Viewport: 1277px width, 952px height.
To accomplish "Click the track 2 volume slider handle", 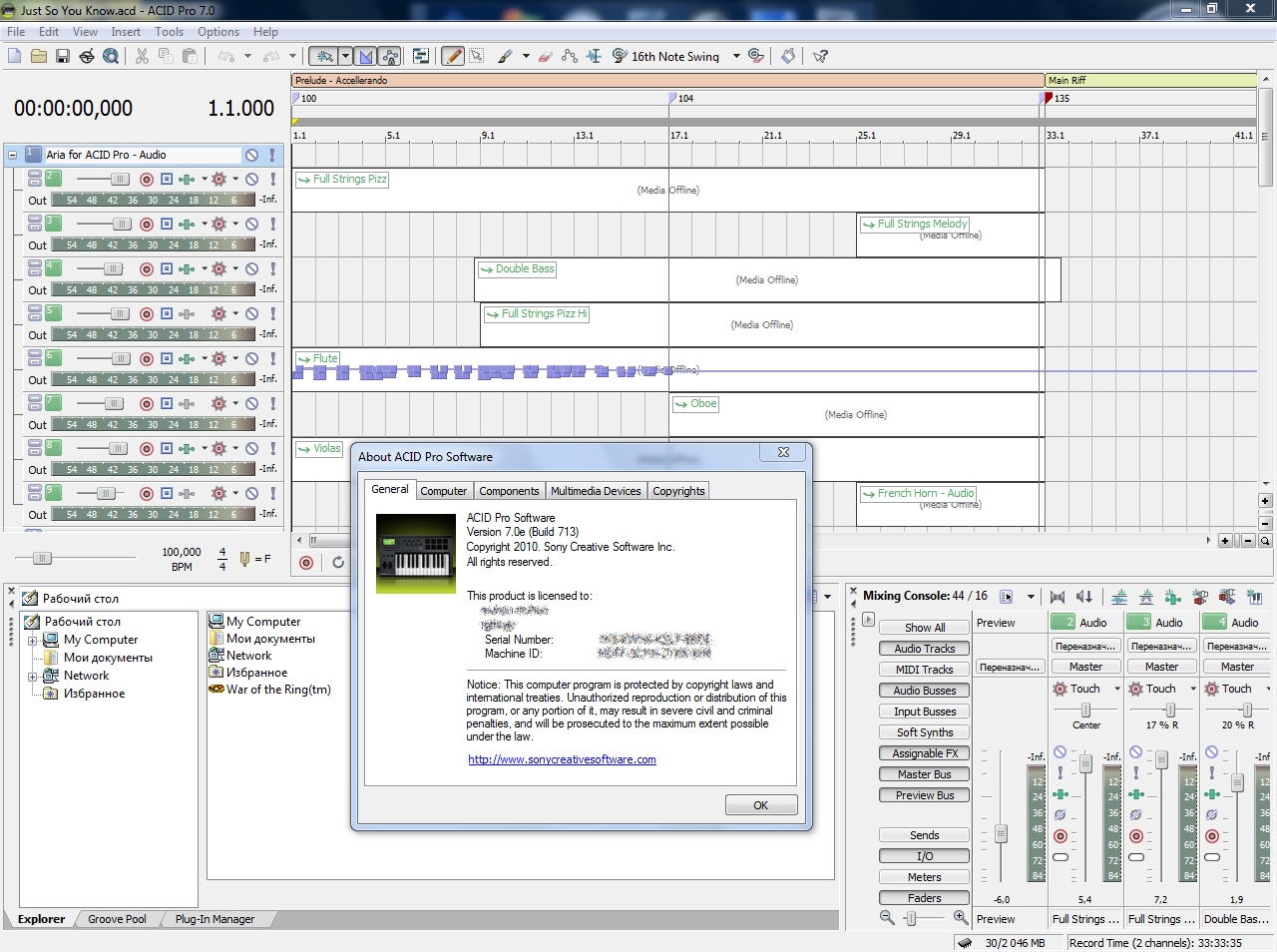I will coord(120,180).
